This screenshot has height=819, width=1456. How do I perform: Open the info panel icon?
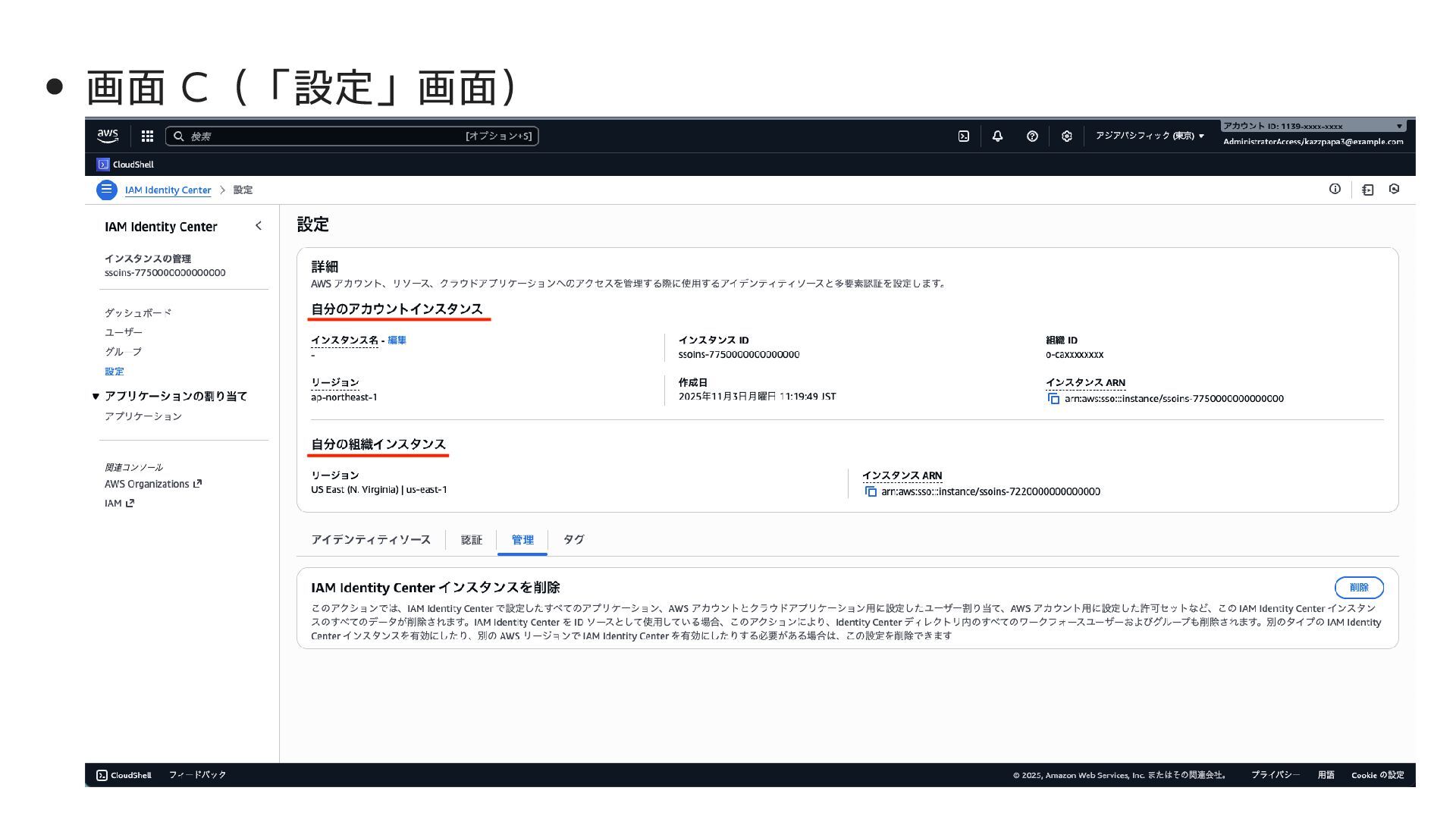pos(1335,190)
